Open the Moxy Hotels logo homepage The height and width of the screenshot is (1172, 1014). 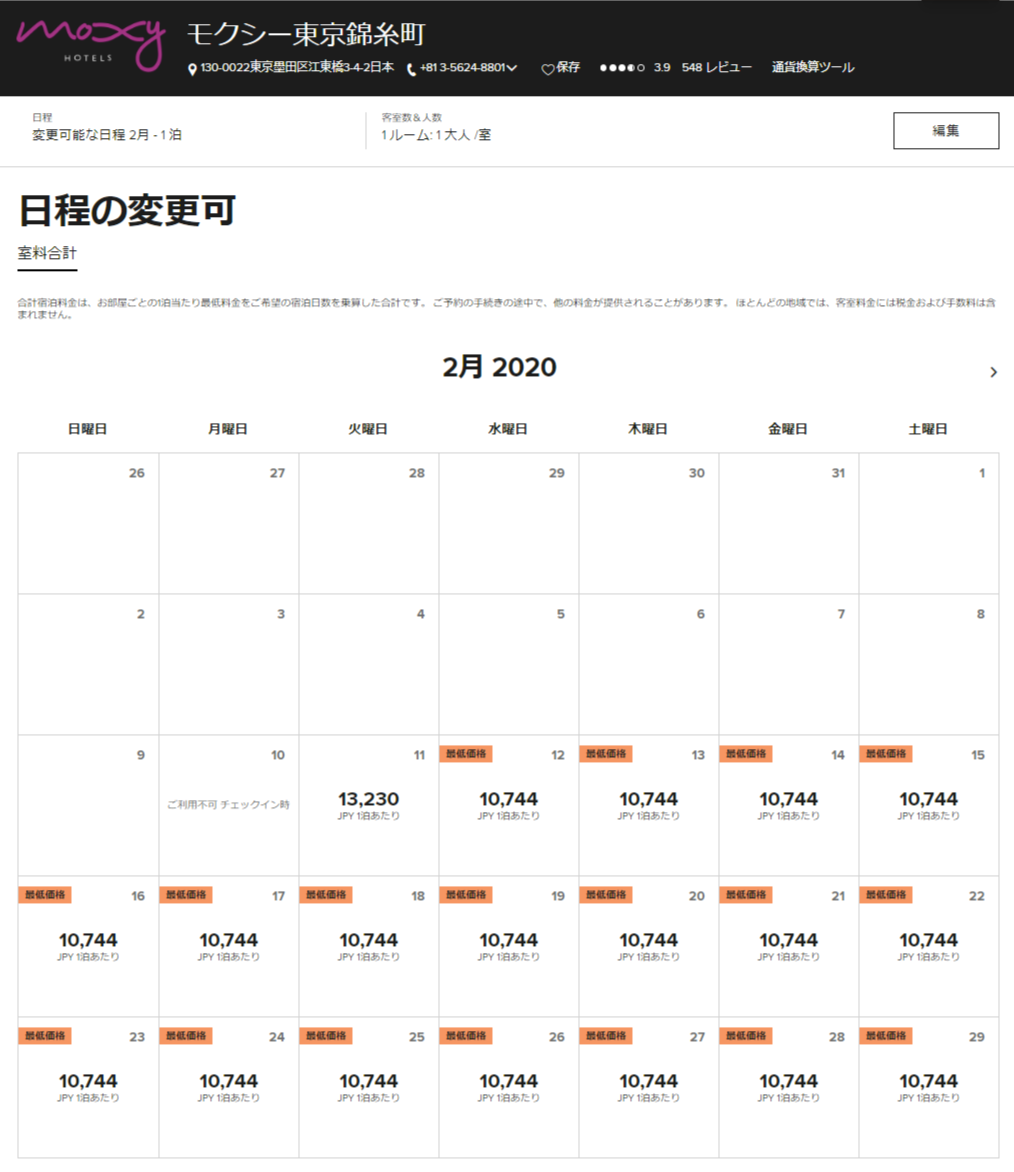point(90,44)
